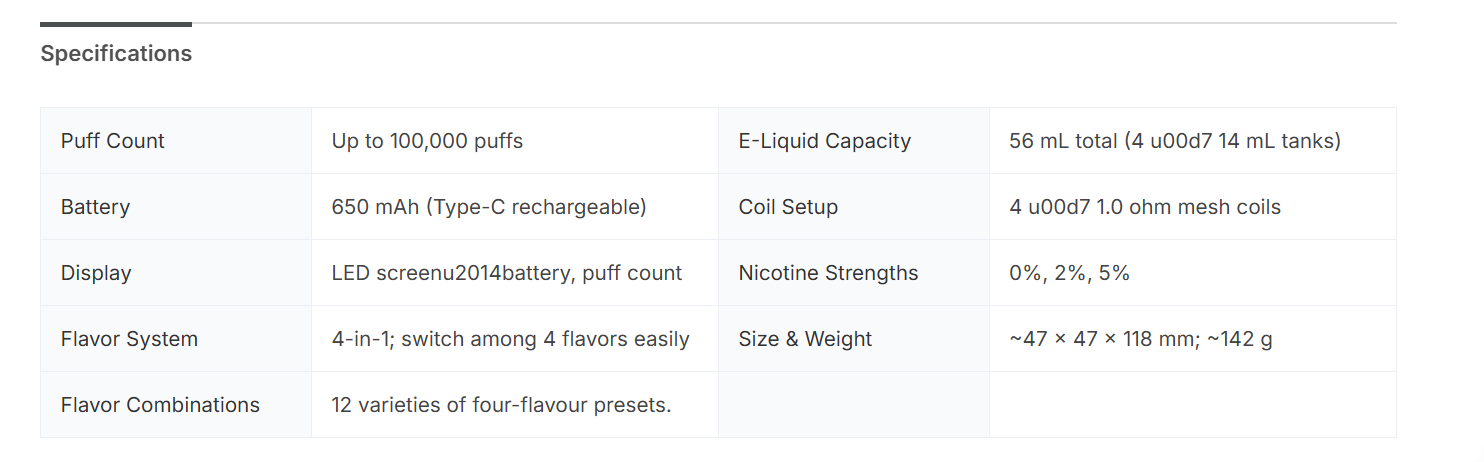Click the Coil Setup label
The width and height of the screenshot is (1484, 462).
[788, 207]
